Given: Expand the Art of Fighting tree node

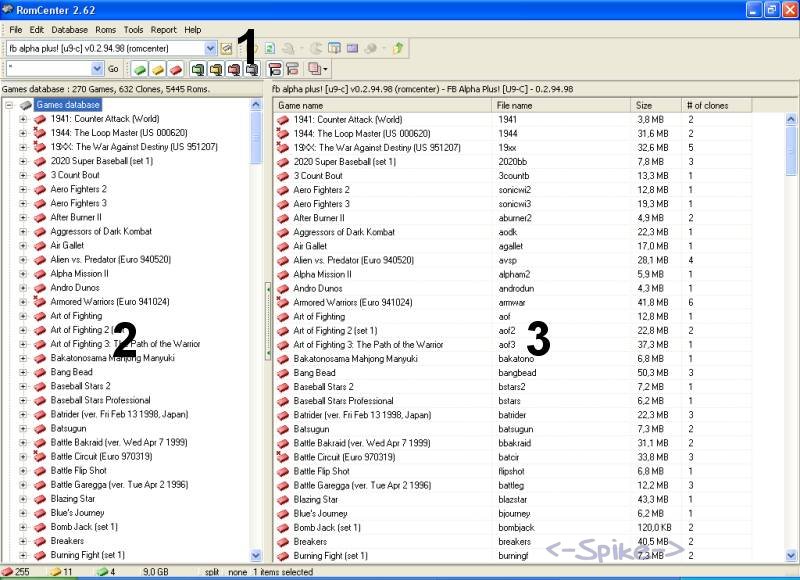Looking at the screenshot, I should (23, 316).
